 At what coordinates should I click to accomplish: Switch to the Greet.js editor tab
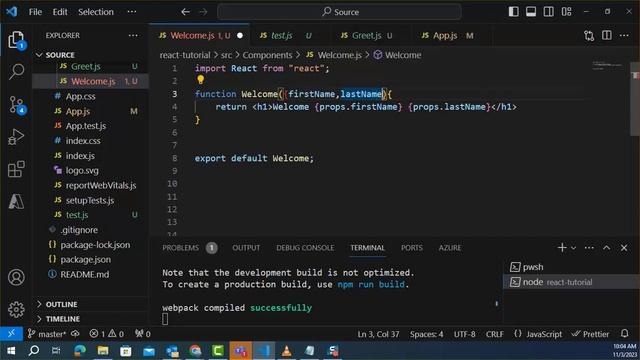tap(371, 36)
